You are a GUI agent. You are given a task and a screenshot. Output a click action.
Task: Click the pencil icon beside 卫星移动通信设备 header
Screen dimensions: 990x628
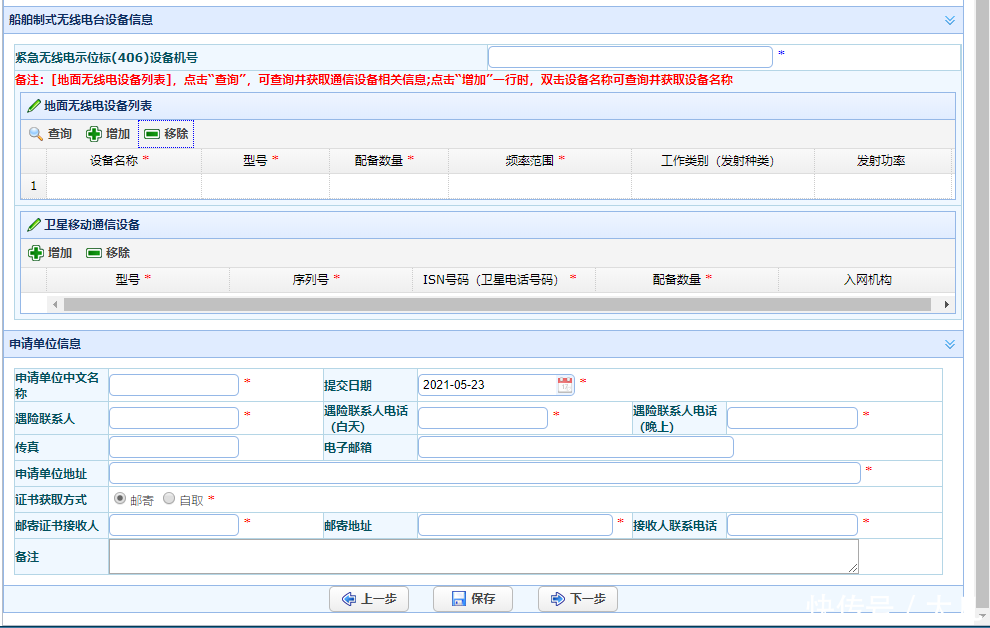pyautogui.click(x=33, y=224)
